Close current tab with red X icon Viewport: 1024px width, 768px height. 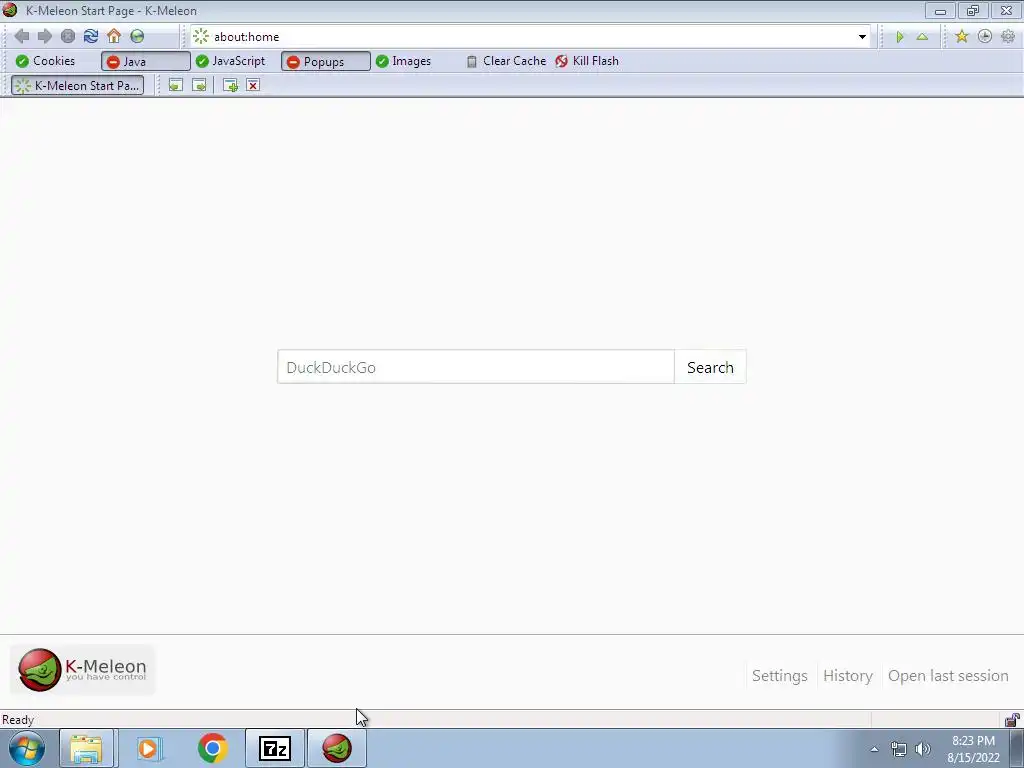point(253,86)
